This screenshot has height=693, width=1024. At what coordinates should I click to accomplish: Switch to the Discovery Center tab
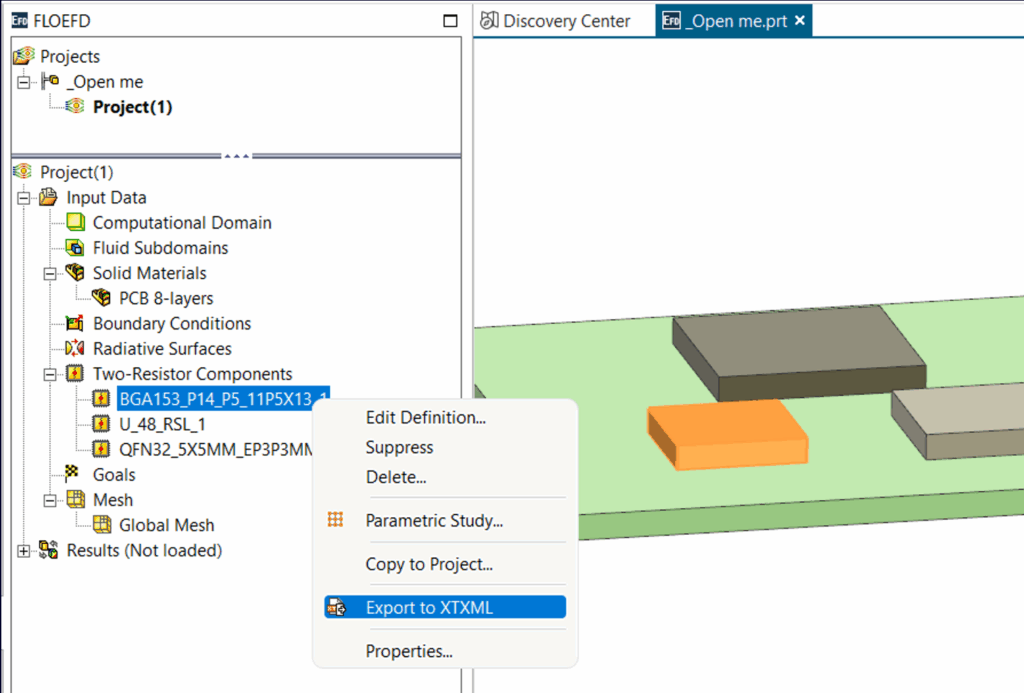tap(566, 21)
